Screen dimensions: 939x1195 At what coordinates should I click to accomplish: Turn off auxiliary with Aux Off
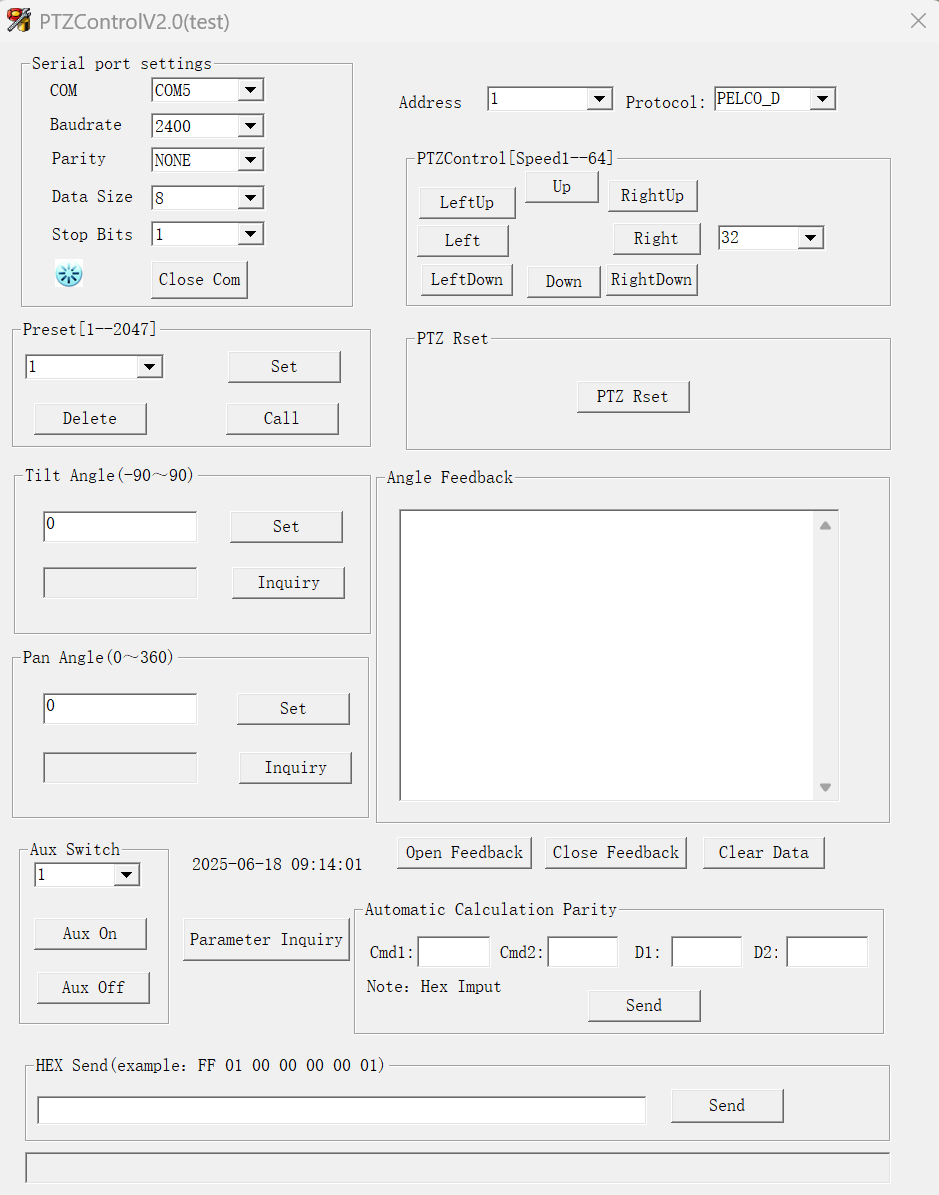click(x=93, y=988)
